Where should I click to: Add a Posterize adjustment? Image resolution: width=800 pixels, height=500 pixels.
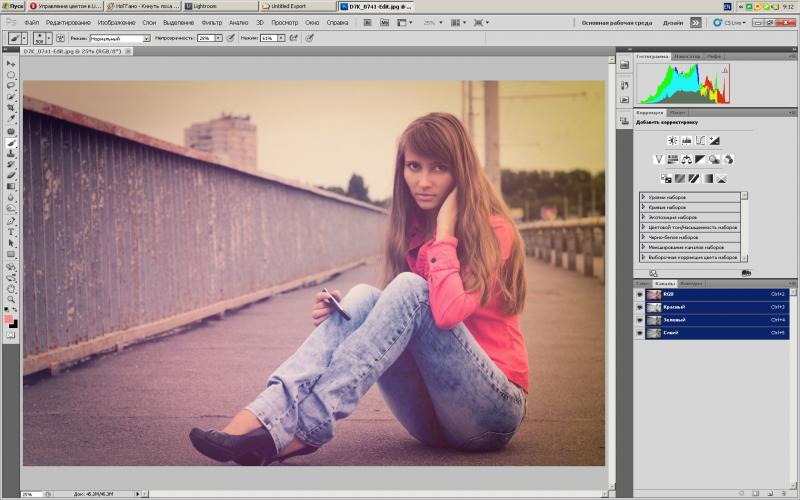(x=680, y=179)
